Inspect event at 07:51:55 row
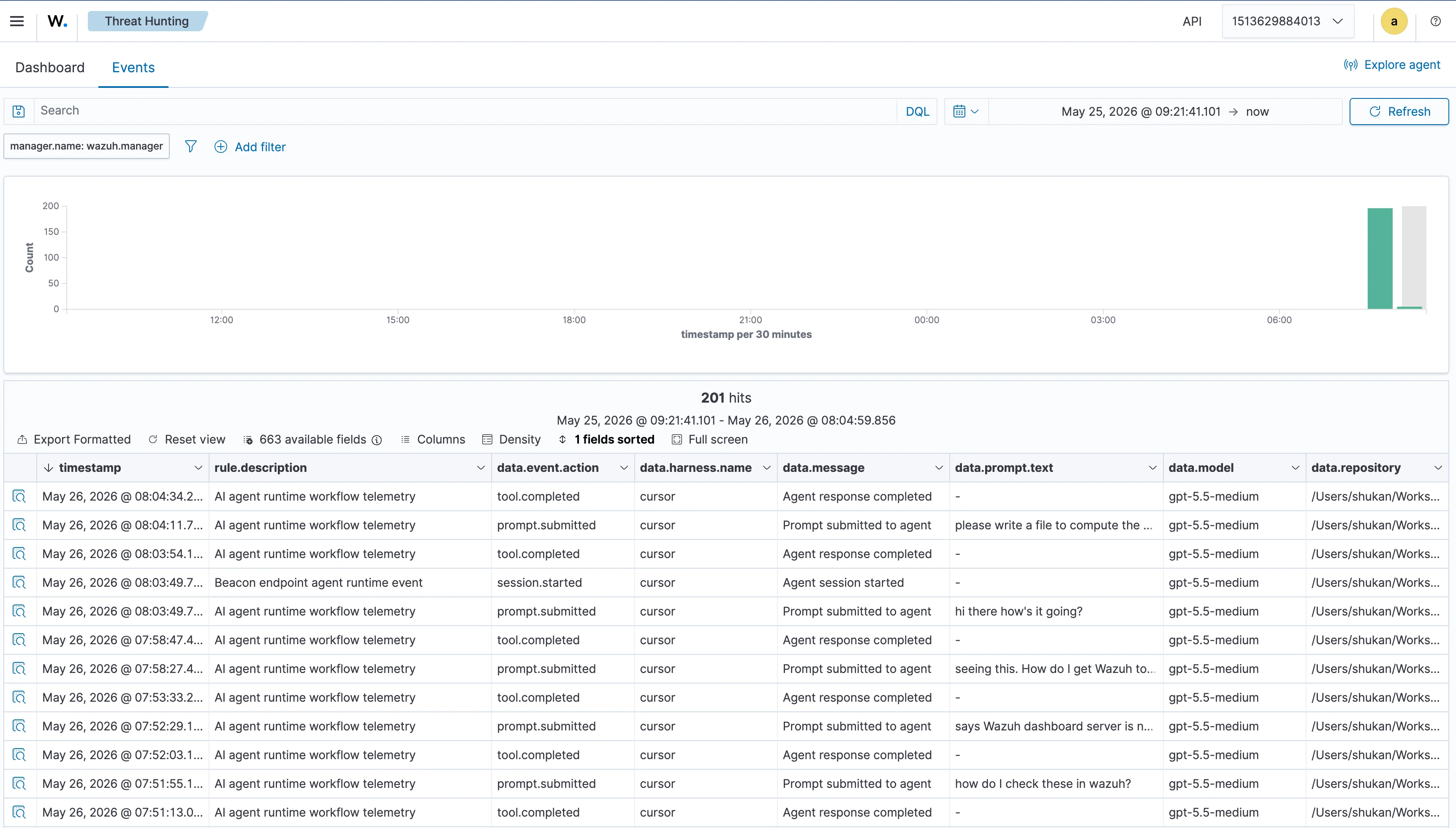The width and height of the screenshot is (1456, 828). [x=19, y=784]
